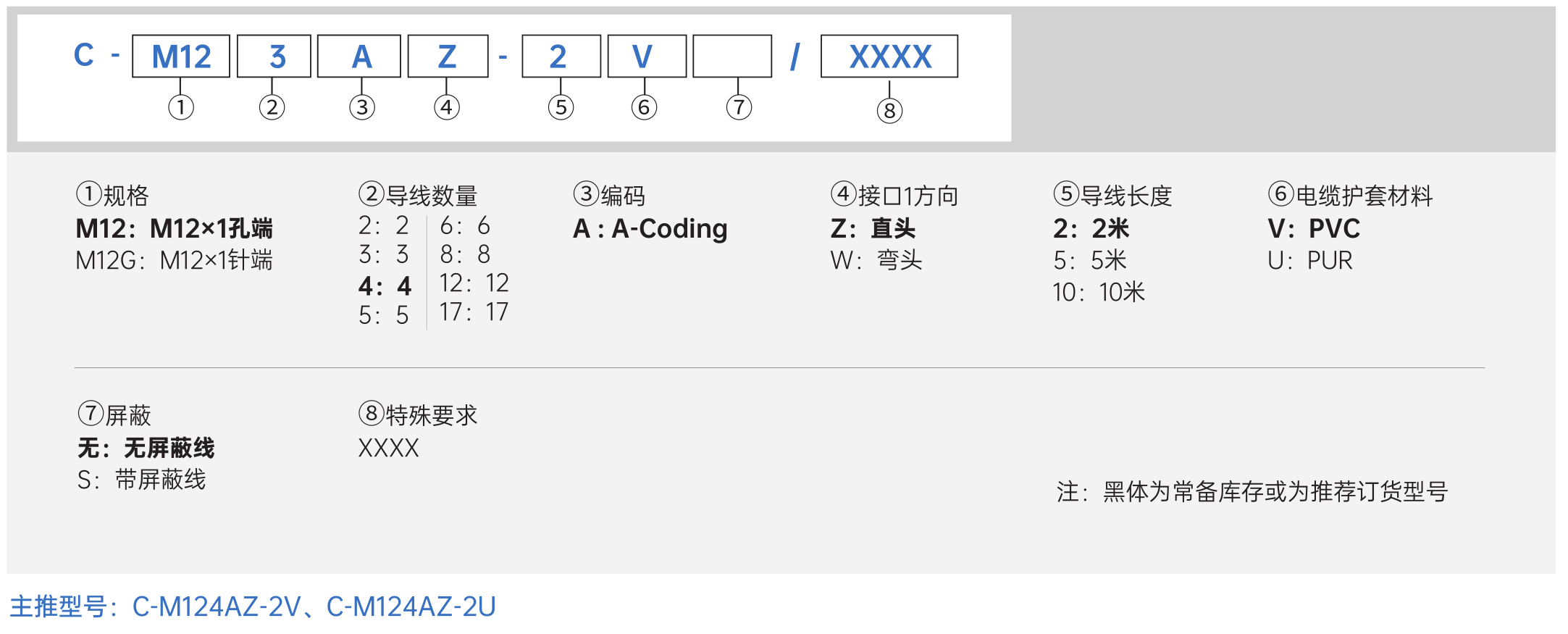The height and width of the screenshot is (634, 1568).
Task: Click the V sheath material code box
Action: [647, 56]
